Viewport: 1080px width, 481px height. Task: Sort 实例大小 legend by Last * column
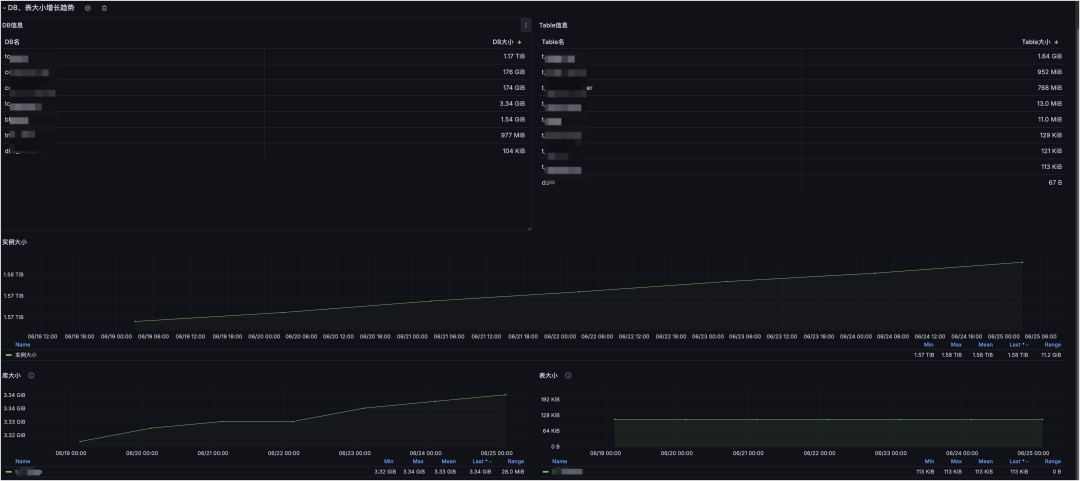[1020, 345]
